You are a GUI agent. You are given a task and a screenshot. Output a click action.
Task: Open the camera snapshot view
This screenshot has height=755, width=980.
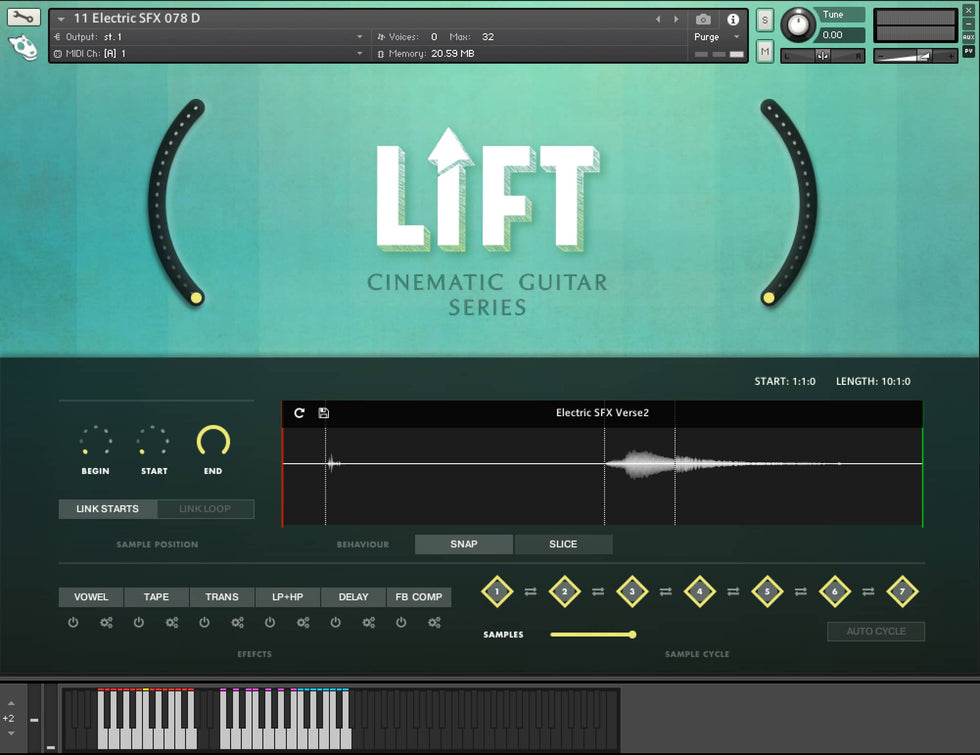pyautogui.click(x=703, y=19)
